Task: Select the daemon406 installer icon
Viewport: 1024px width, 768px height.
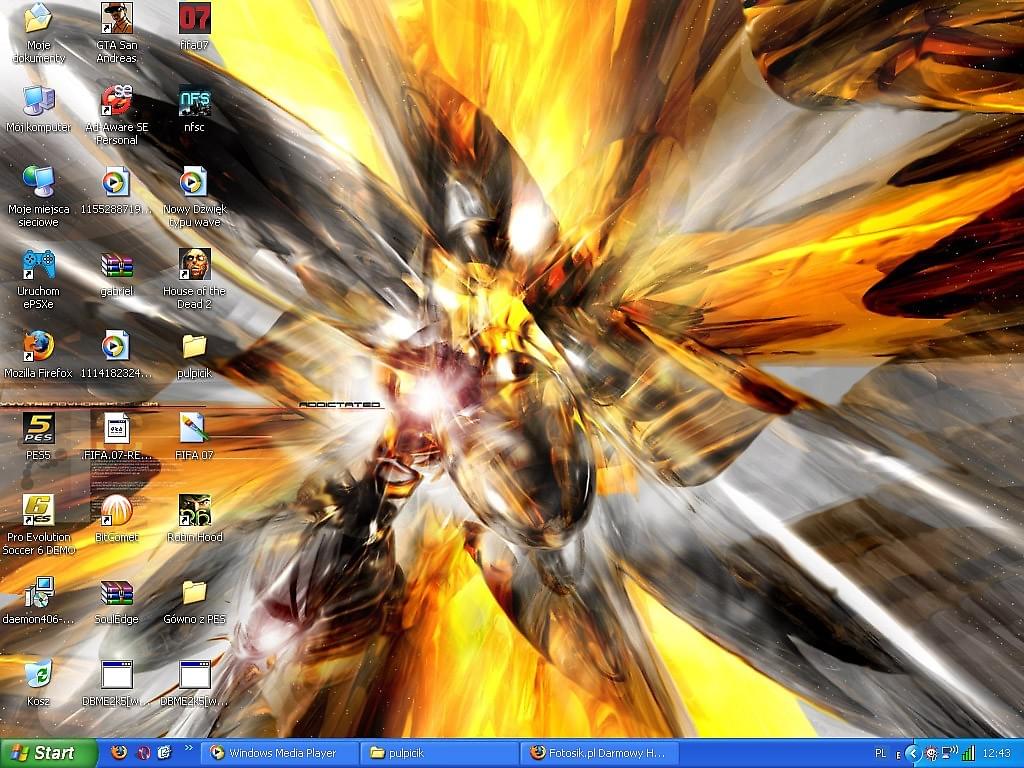Action: pos(39,601)
